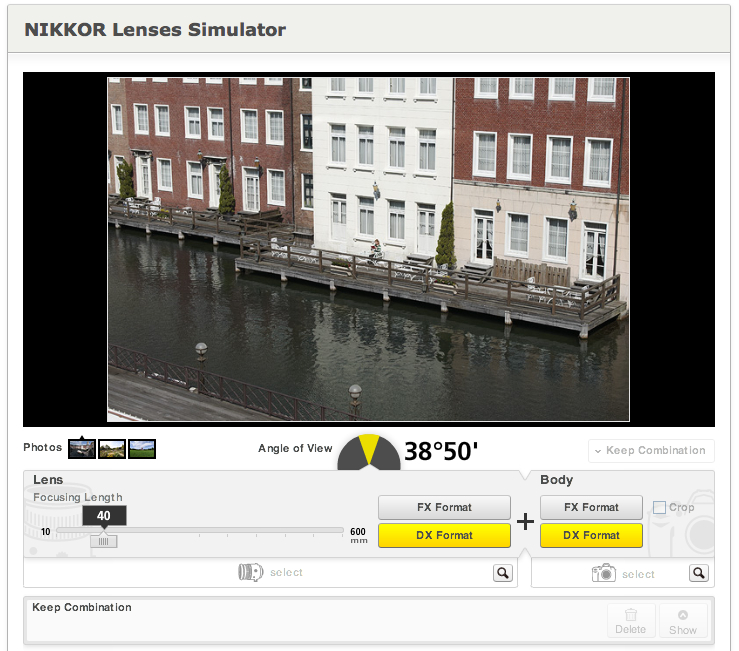The image size is (739, 651).
Task: Click the body search magnifier icon
Action: (x=698, y=573)
